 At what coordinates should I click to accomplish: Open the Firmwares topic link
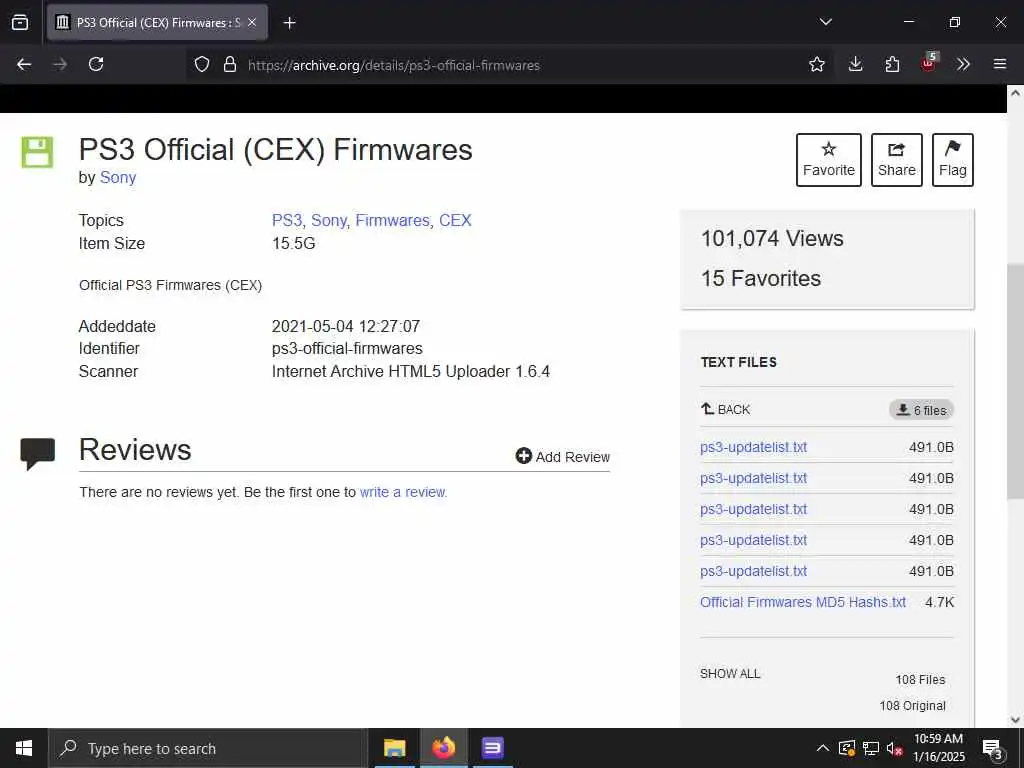click(392, 220)
